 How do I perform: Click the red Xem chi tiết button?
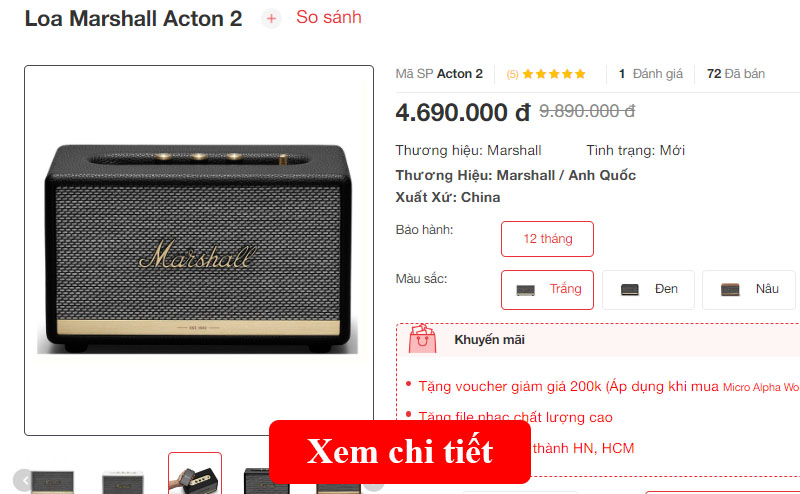coord(400,452)
